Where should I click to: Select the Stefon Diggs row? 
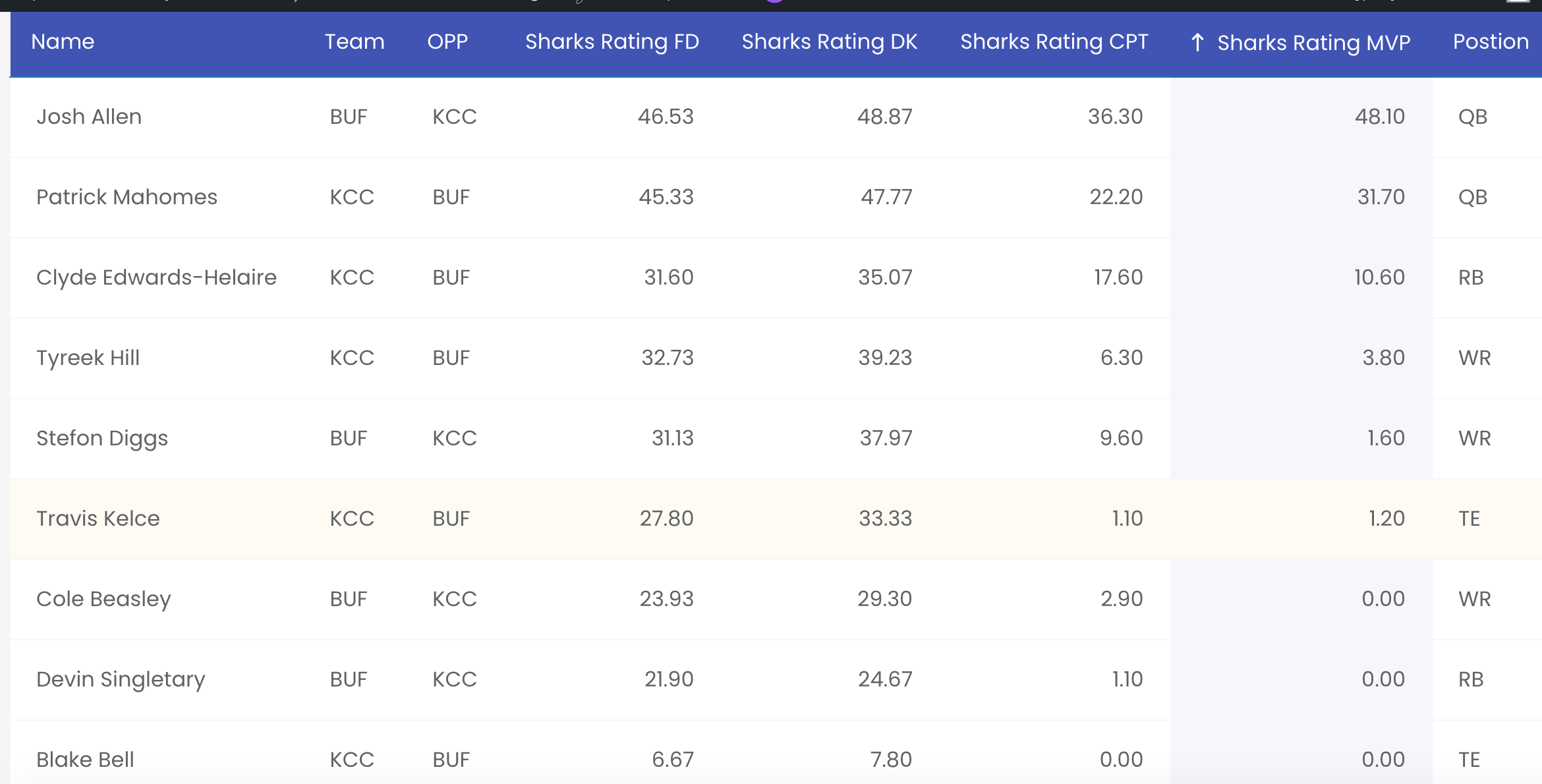pyautogui.click(x=776, y=439)
